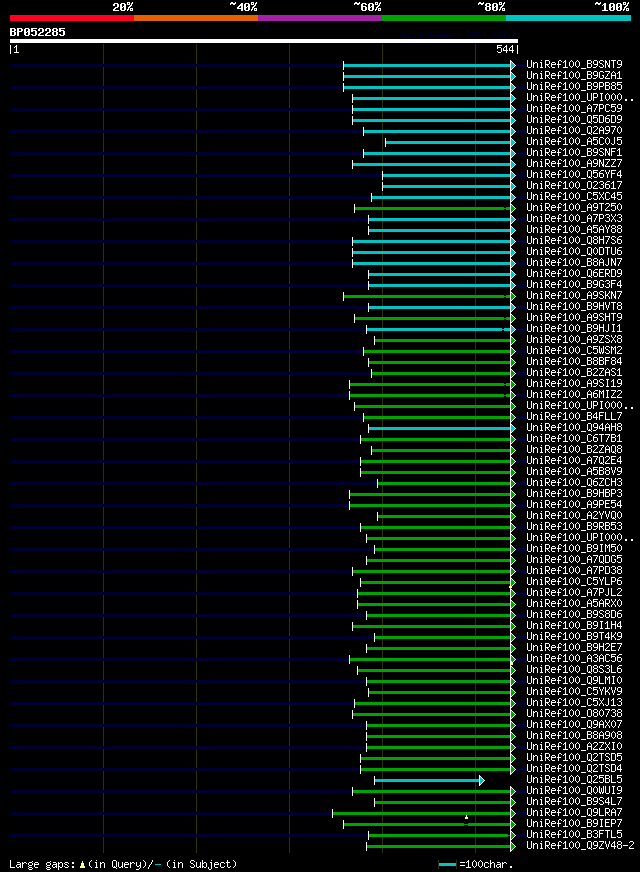
Task: Click the UniRef100_A5C0J5 hit name
Action: pos(574,142)
